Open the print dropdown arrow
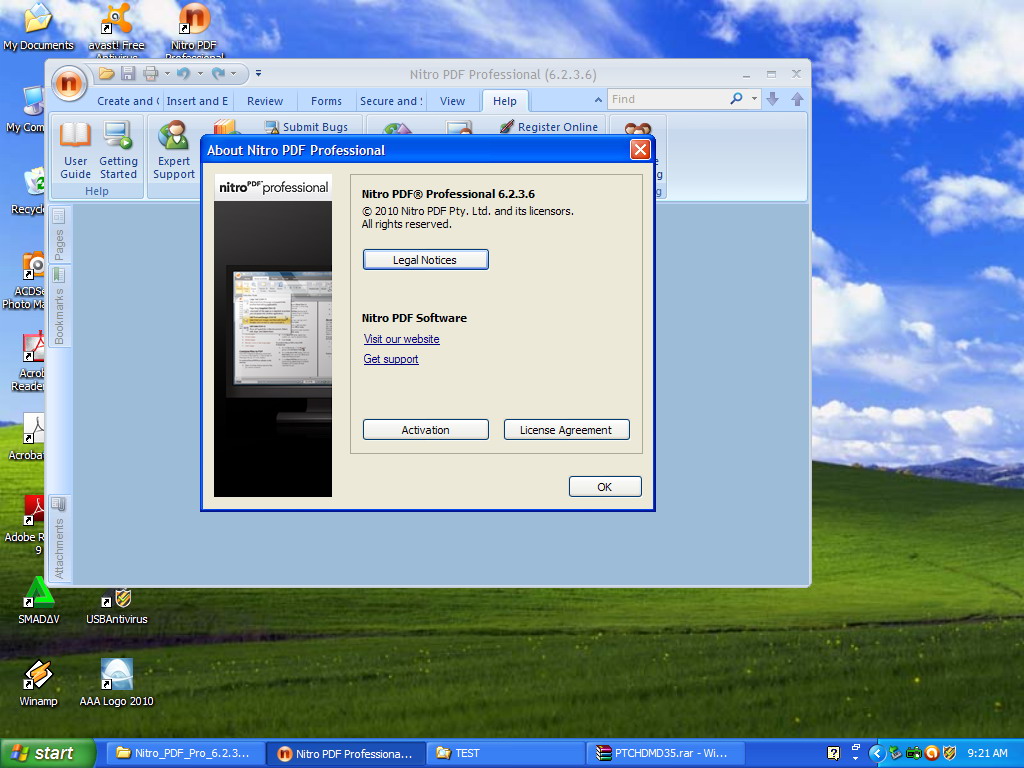This screenshot has height=768, width=1024. (167, 74)
